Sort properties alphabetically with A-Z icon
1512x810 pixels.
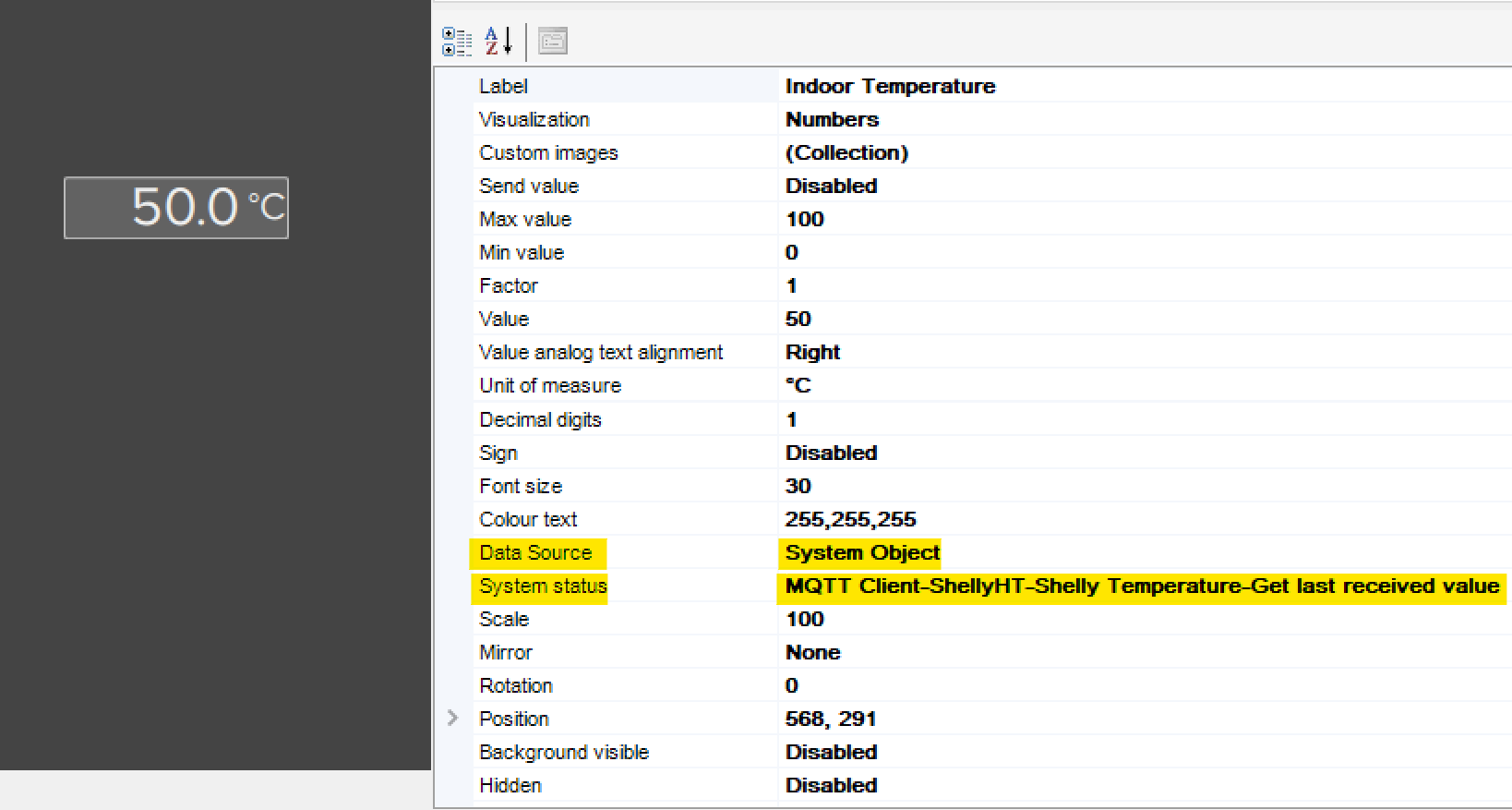[x=498, y=42]
